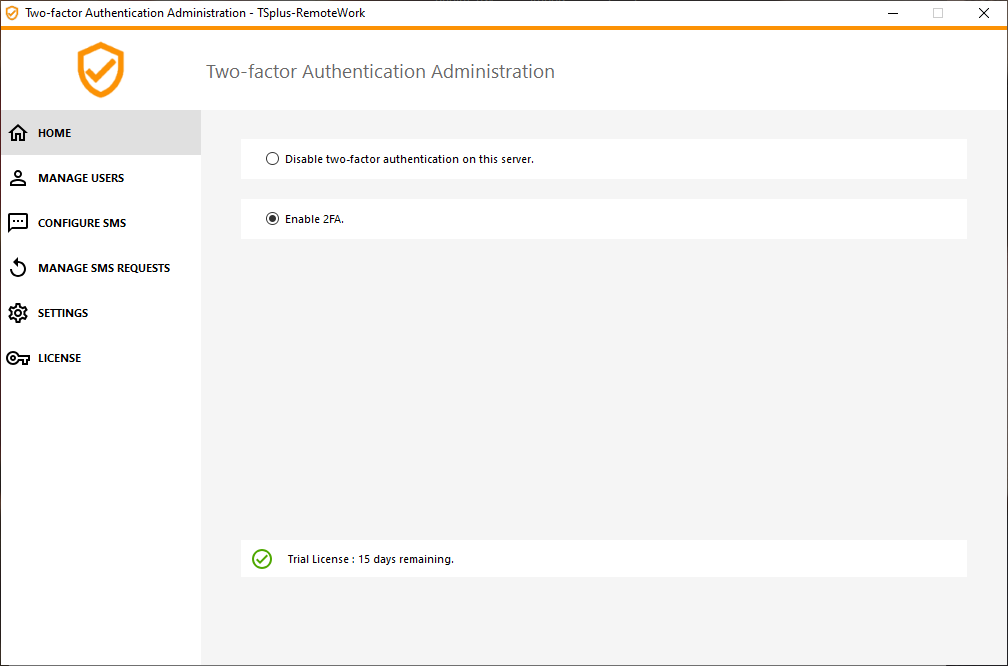Viewport: 1008px width, 666px height.
Task: Select the Manage Users person icon
Action: [18, 177]
